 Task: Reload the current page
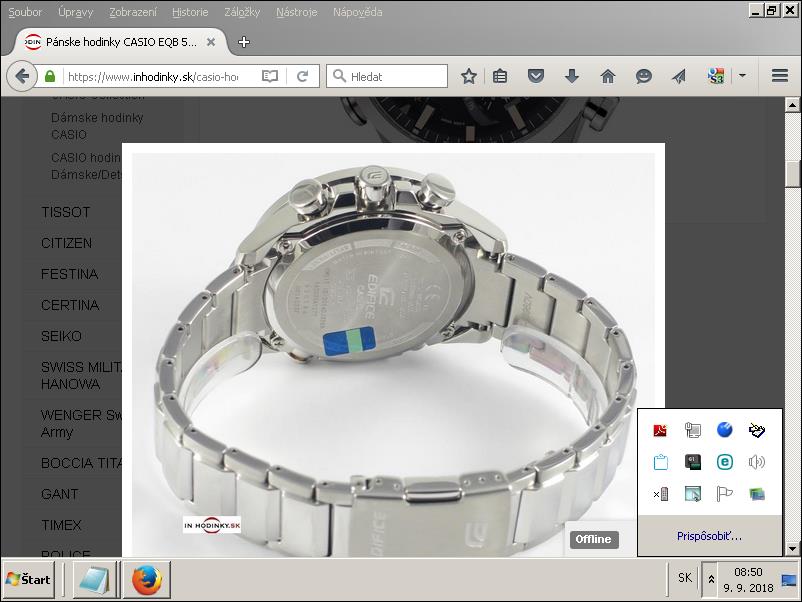(x=302, y=77)
